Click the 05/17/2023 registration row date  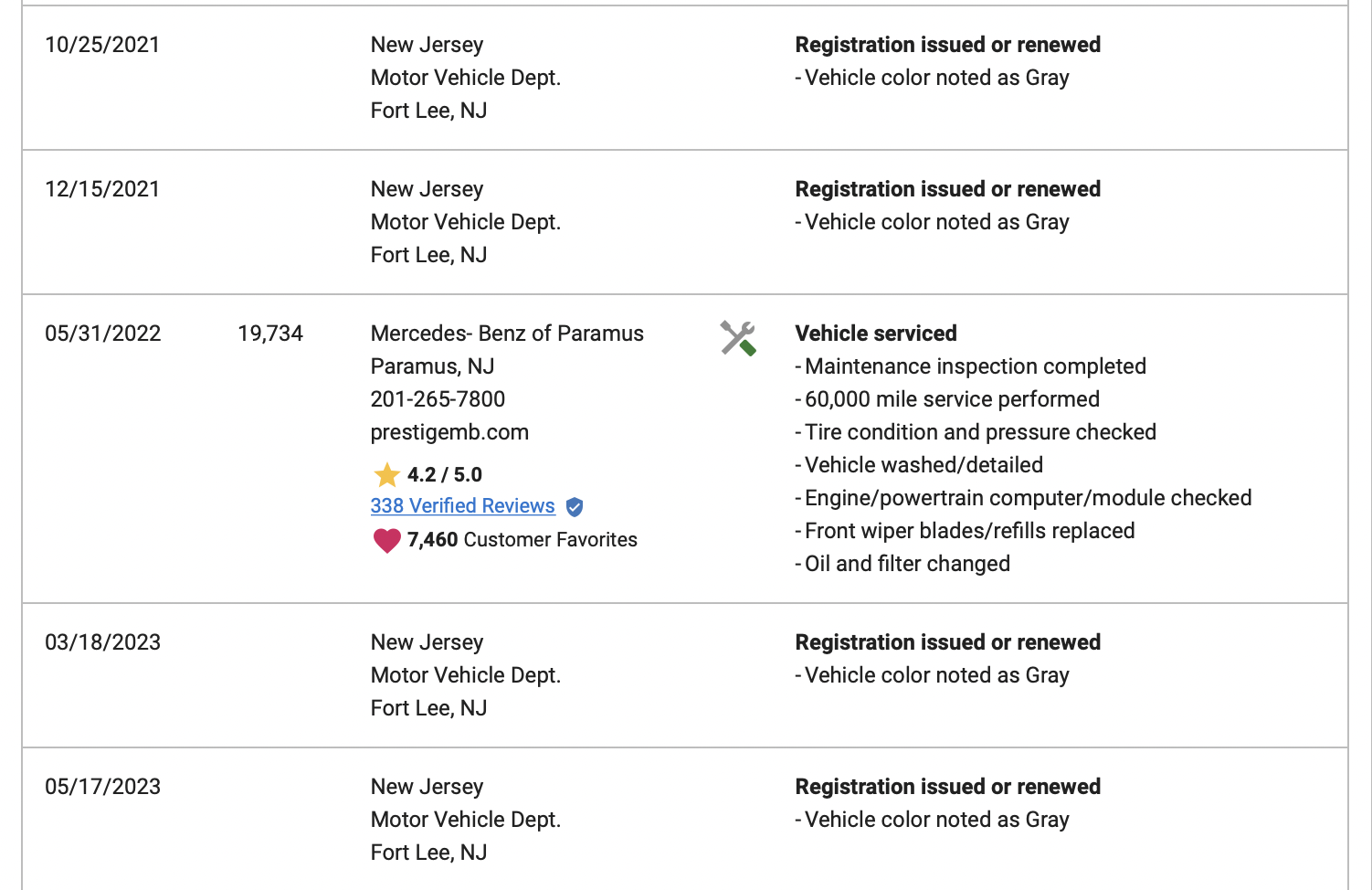103,787
